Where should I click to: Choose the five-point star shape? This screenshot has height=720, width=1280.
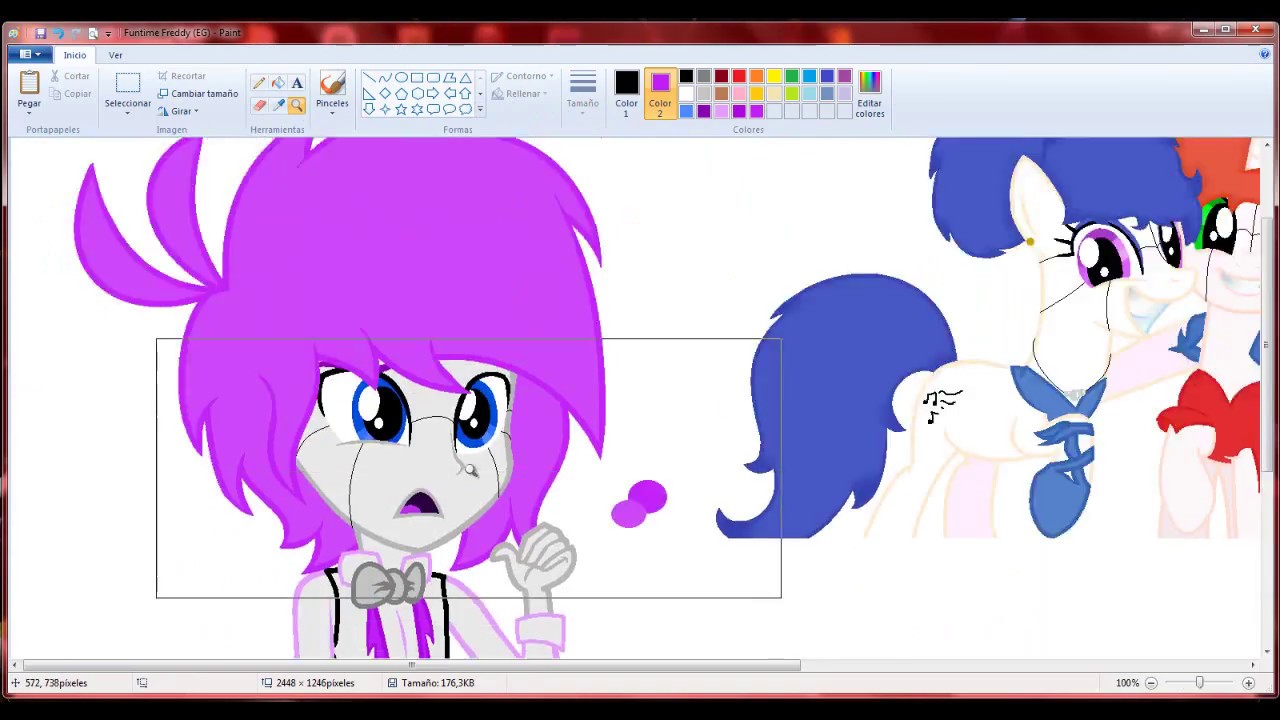coord(401,109)
